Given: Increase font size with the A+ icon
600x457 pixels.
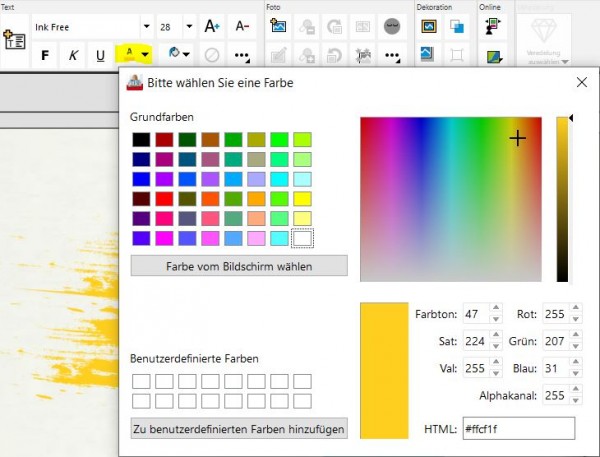Looking at the screenshot, I should [x=211, y=26].
